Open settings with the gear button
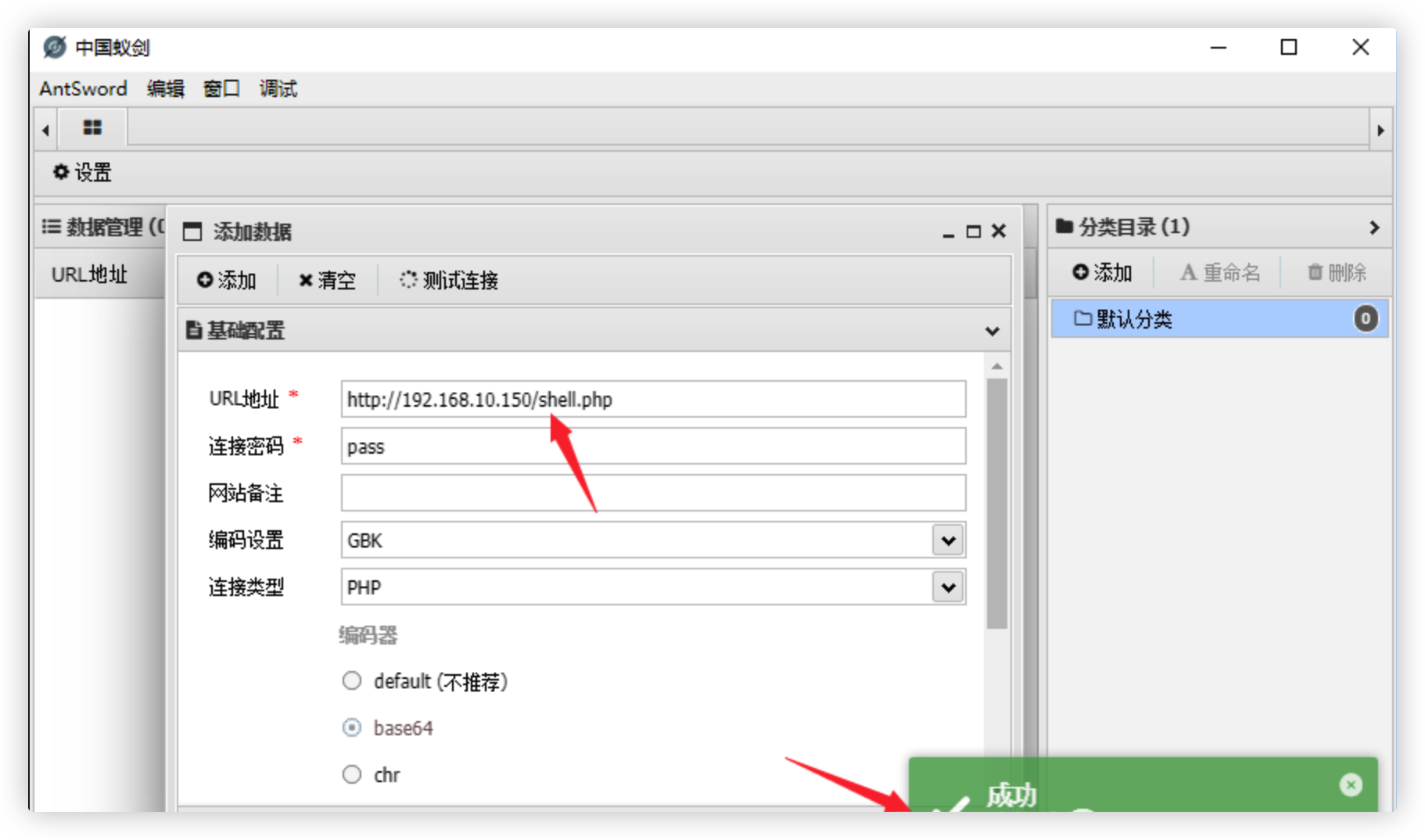 point(82,172)
